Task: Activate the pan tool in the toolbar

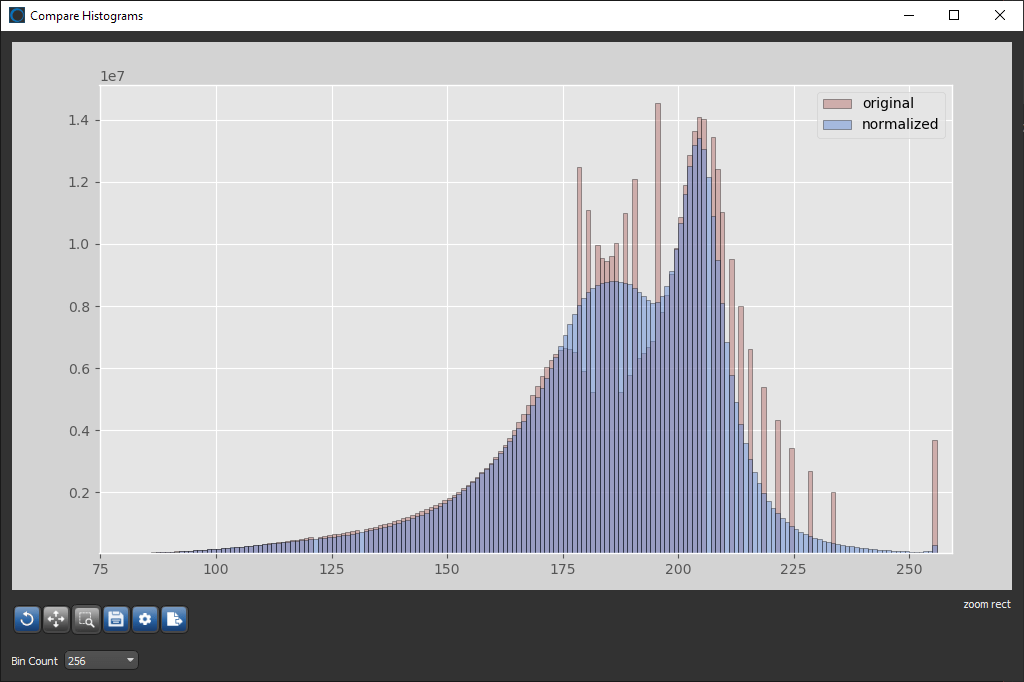Action: (x=56, y=619)
